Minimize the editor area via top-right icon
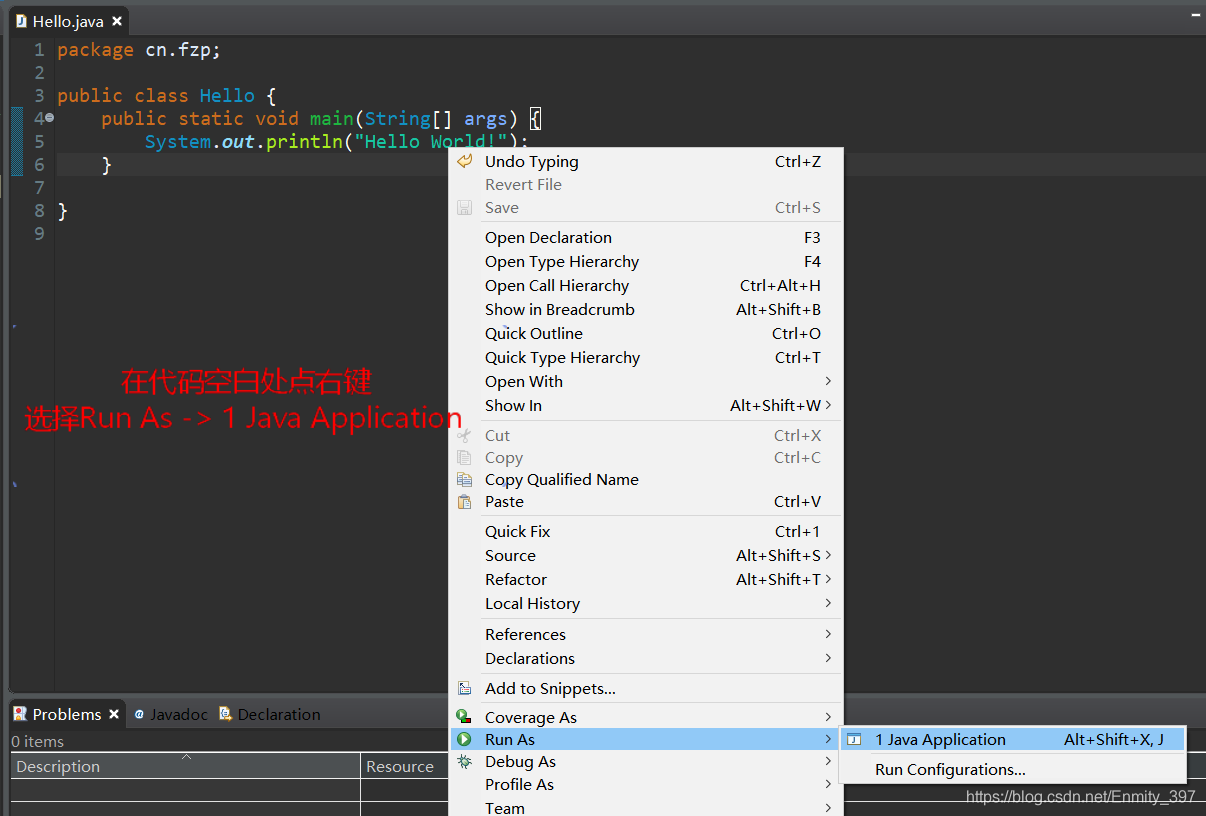Screen dimensions: 1206x816 (1196, 14)
